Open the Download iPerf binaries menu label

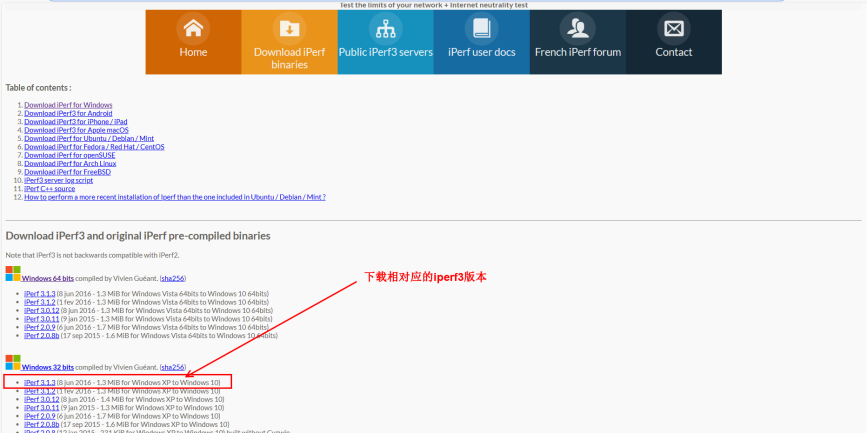289,58
